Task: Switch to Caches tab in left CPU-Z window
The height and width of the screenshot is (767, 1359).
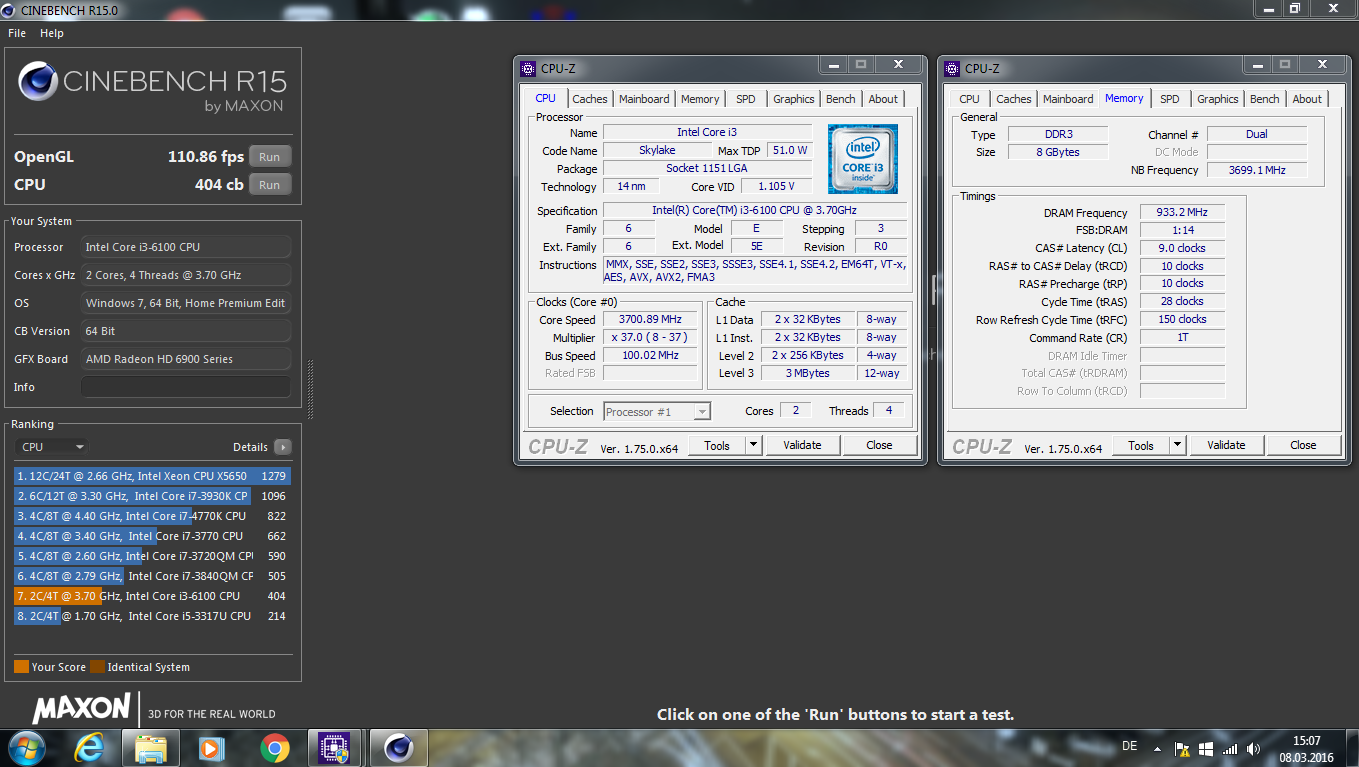Action: click(x=589, y=99)
